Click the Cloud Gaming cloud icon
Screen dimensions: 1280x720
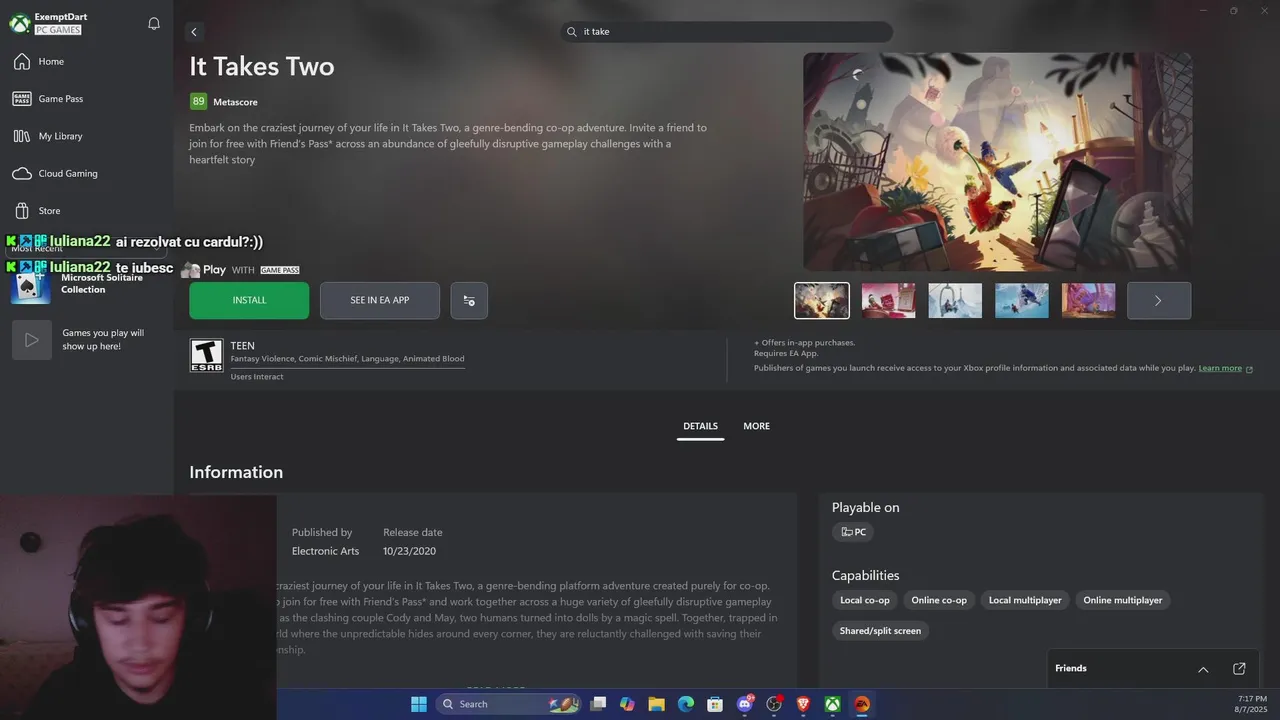coord(22,173)
